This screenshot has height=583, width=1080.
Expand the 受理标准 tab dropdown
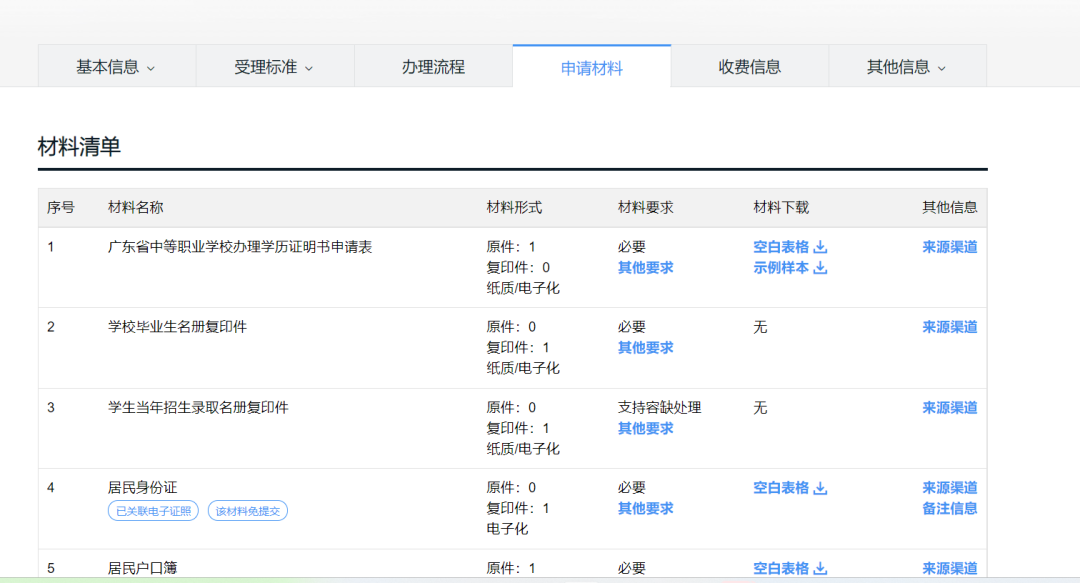tap(309, 69)
